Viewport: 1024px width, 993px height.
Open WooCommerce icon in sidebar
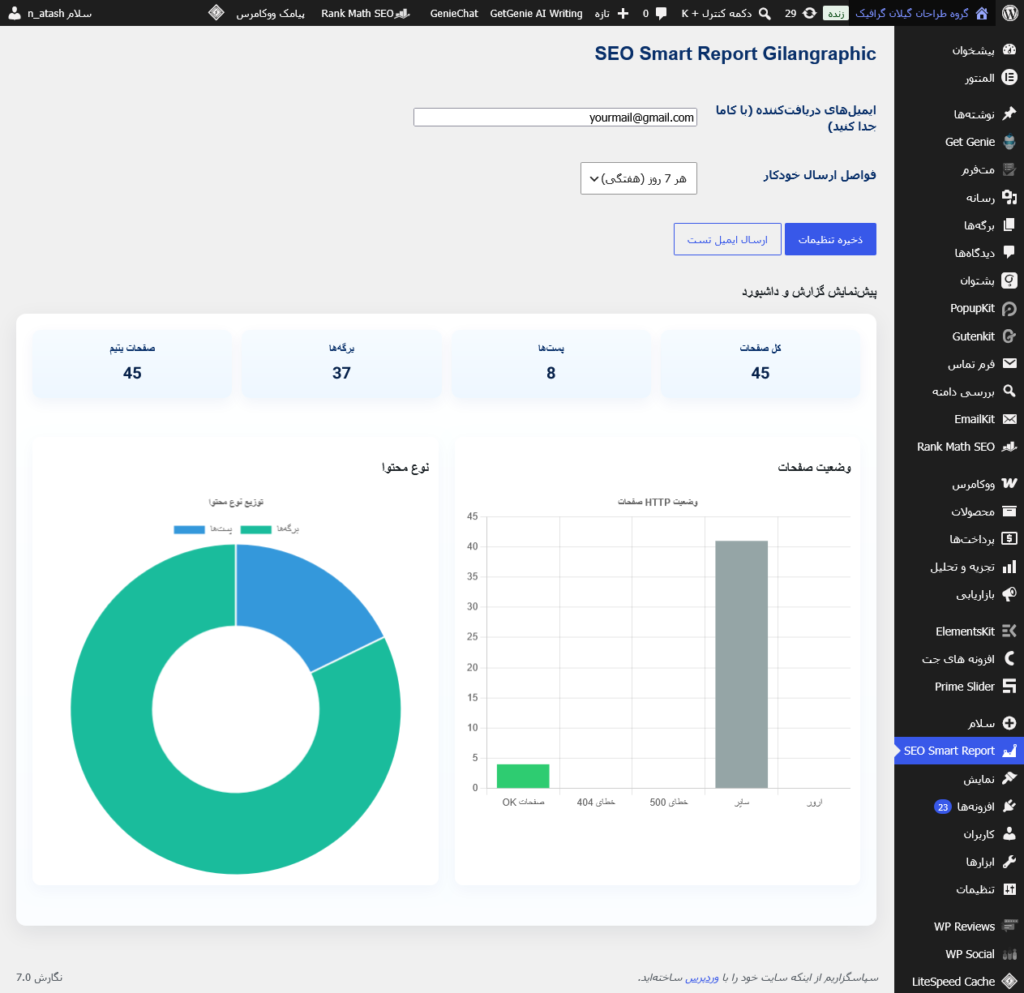(x=1009, y=484)
